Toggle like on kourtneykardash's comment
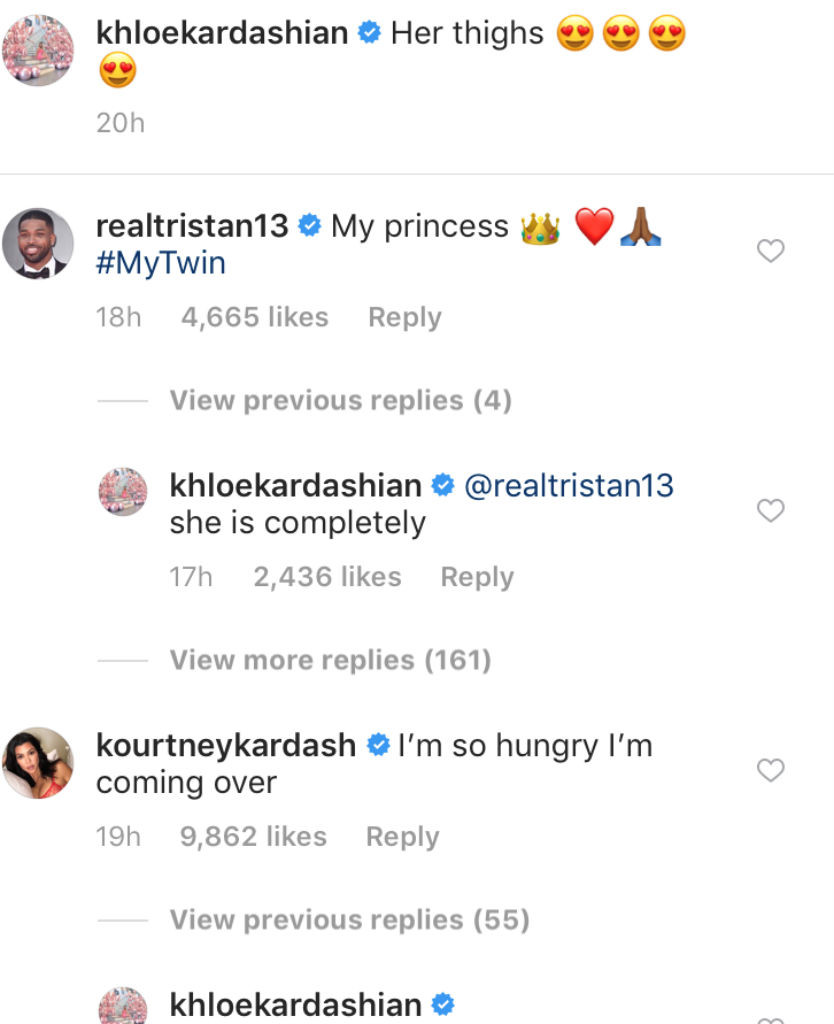834x1024 pixels. point(770,771)
